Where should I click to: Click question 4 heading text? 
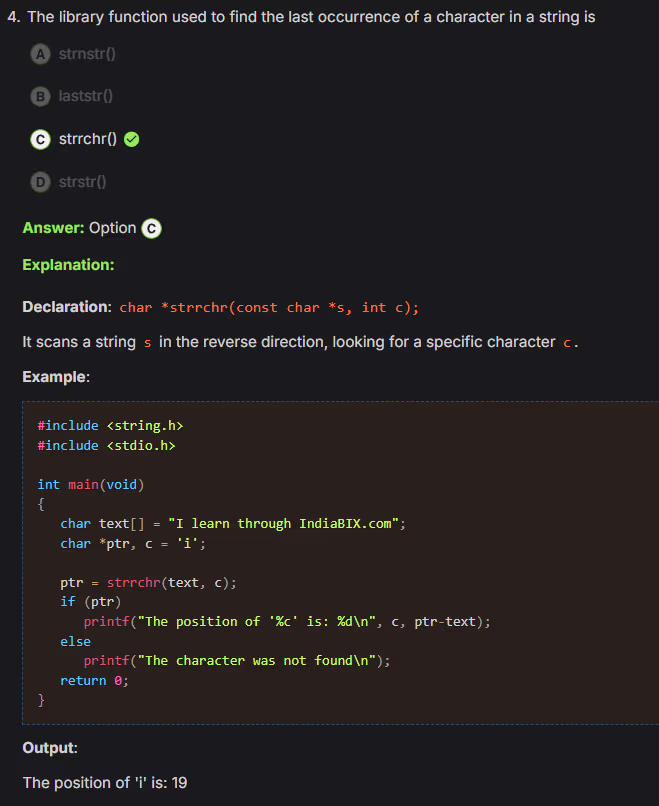pyautogui.click(x=310, y=17)
